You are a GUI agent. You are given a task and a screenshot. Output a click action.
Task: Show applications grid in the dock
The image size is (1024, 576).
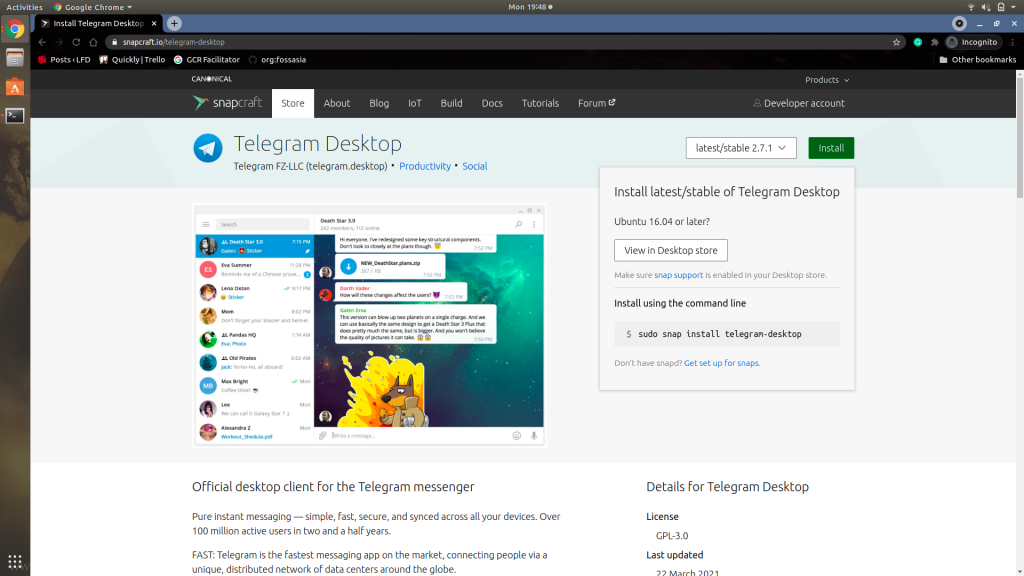coord(15,561)
